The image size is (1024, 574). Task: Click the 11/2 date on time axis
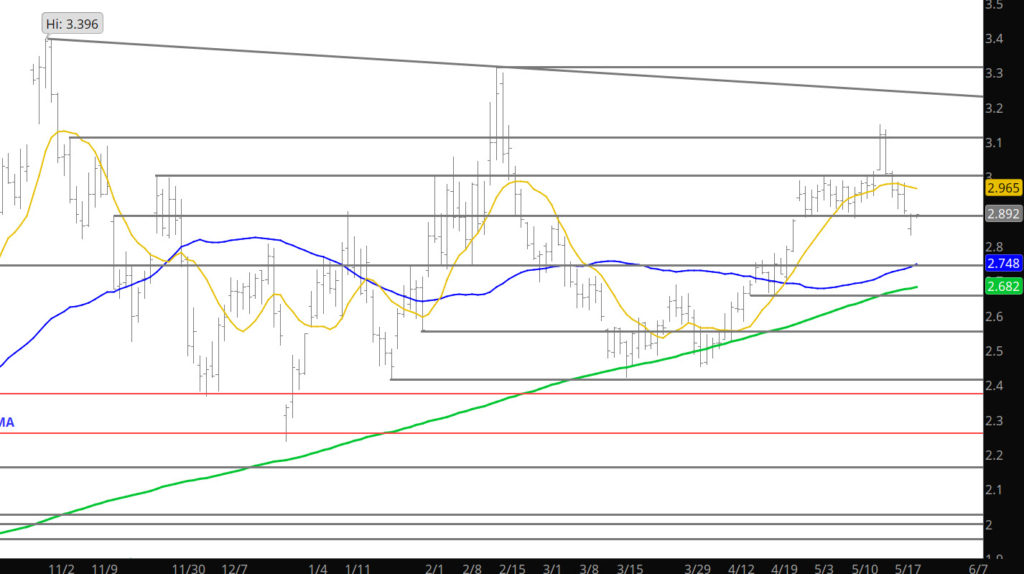[62, 568]
